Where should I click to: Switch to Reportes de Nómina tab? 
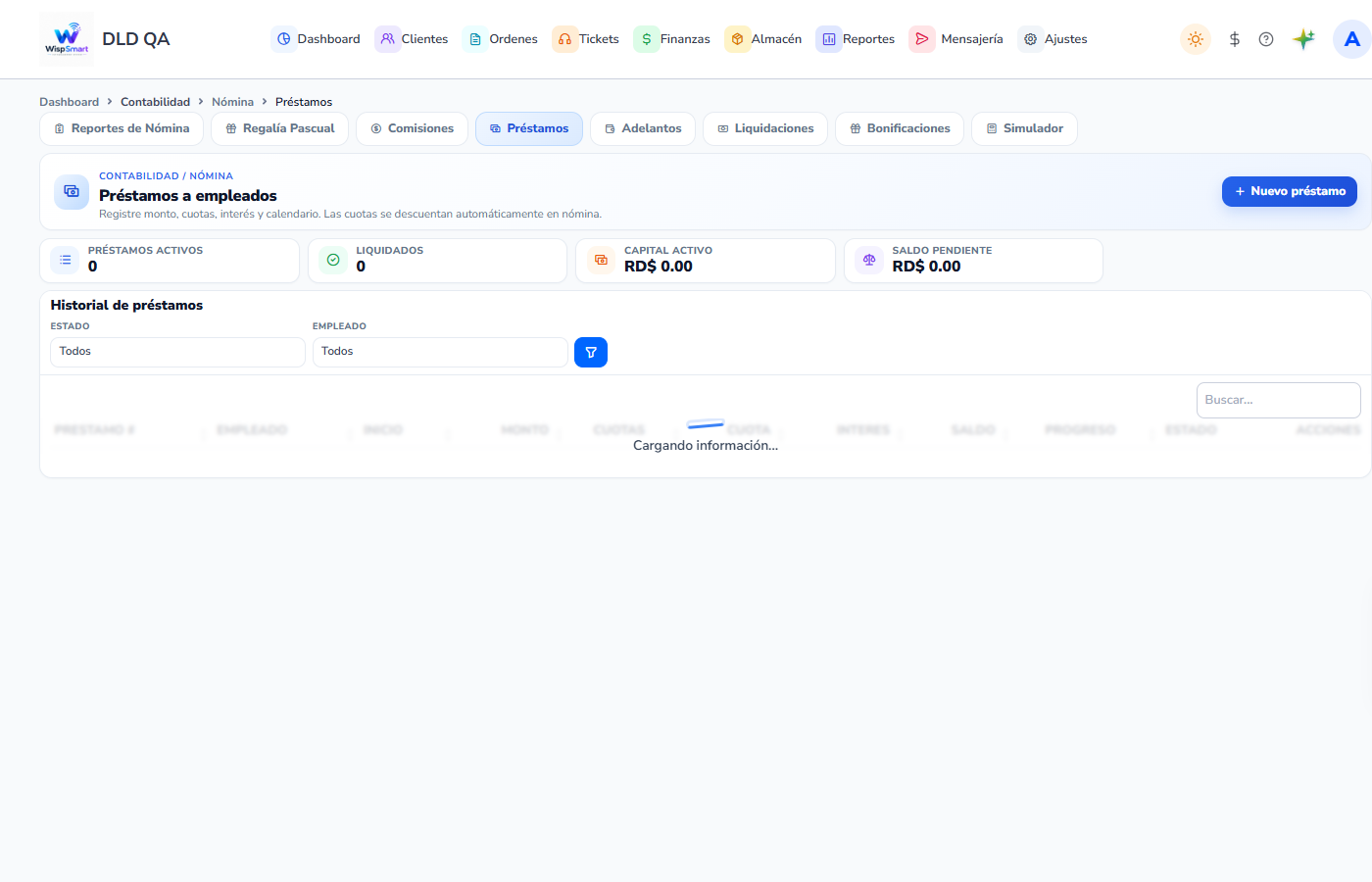pyautogui.click(x=122, y=128)
